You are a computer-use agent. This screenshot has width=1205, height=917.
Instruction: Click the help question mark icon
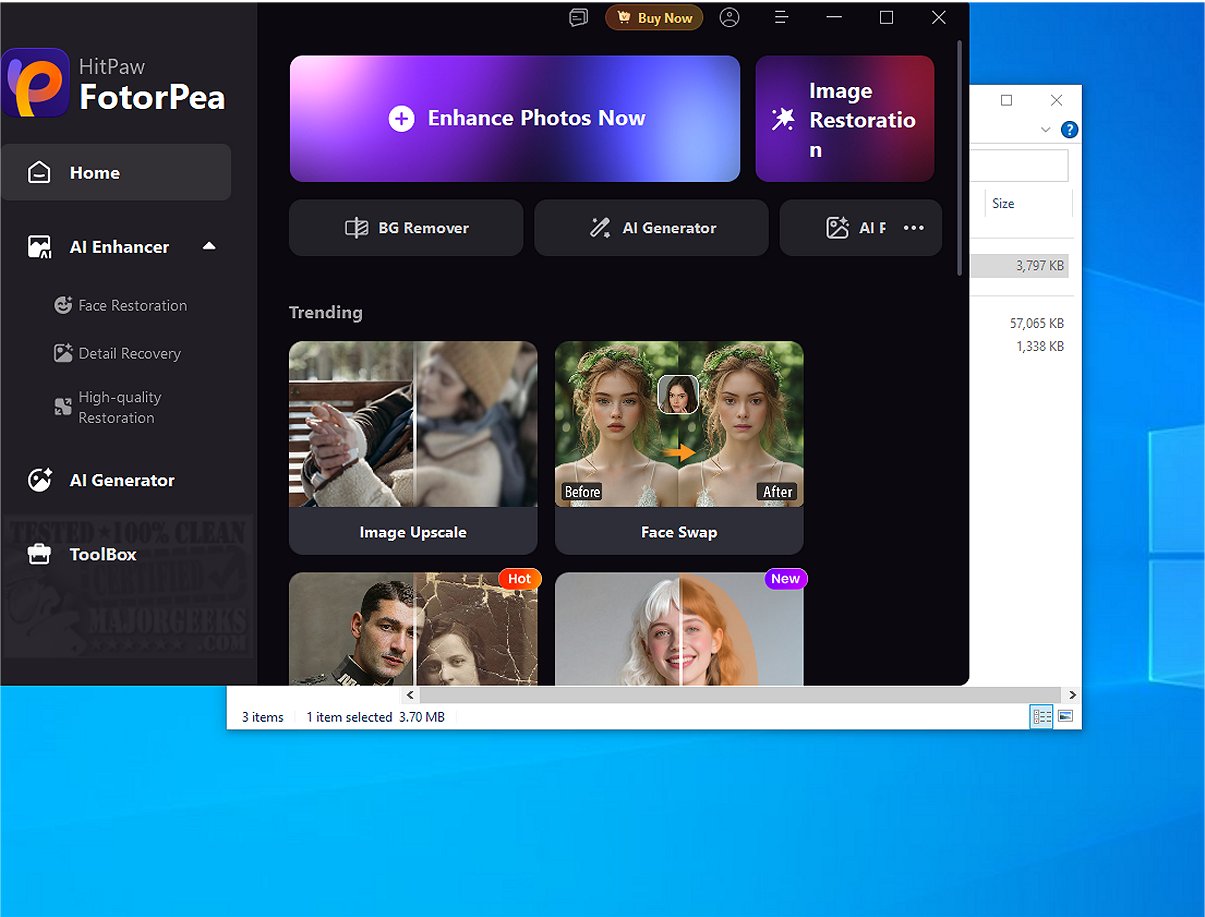[1069, 130]
